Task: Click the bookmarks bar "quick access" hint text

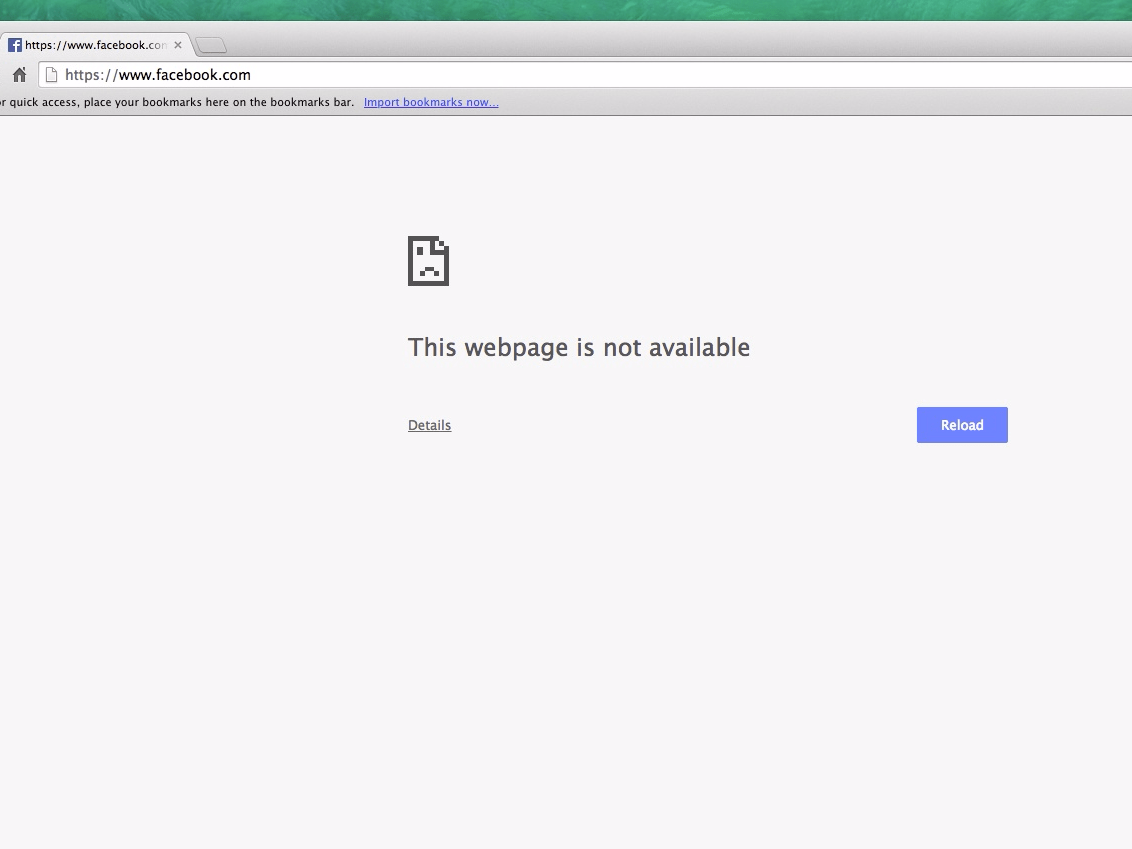Action: [177, 103]
